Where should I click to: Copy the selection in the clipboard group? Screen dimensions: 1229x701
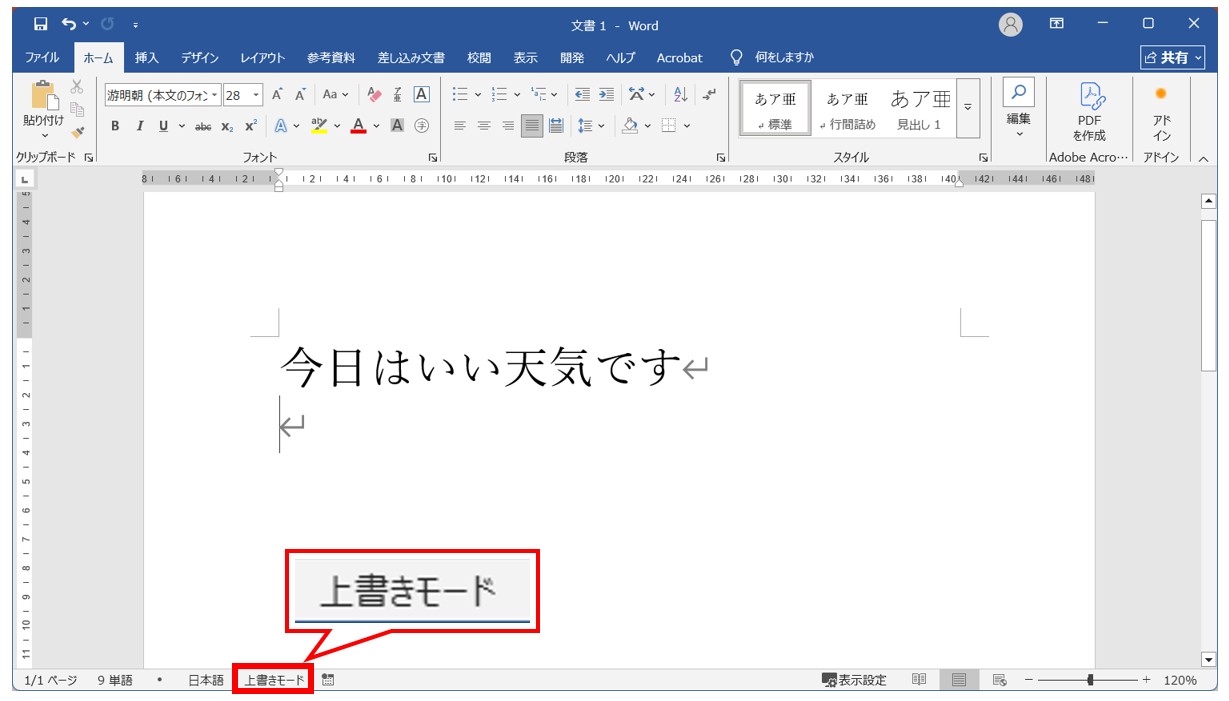77,109
